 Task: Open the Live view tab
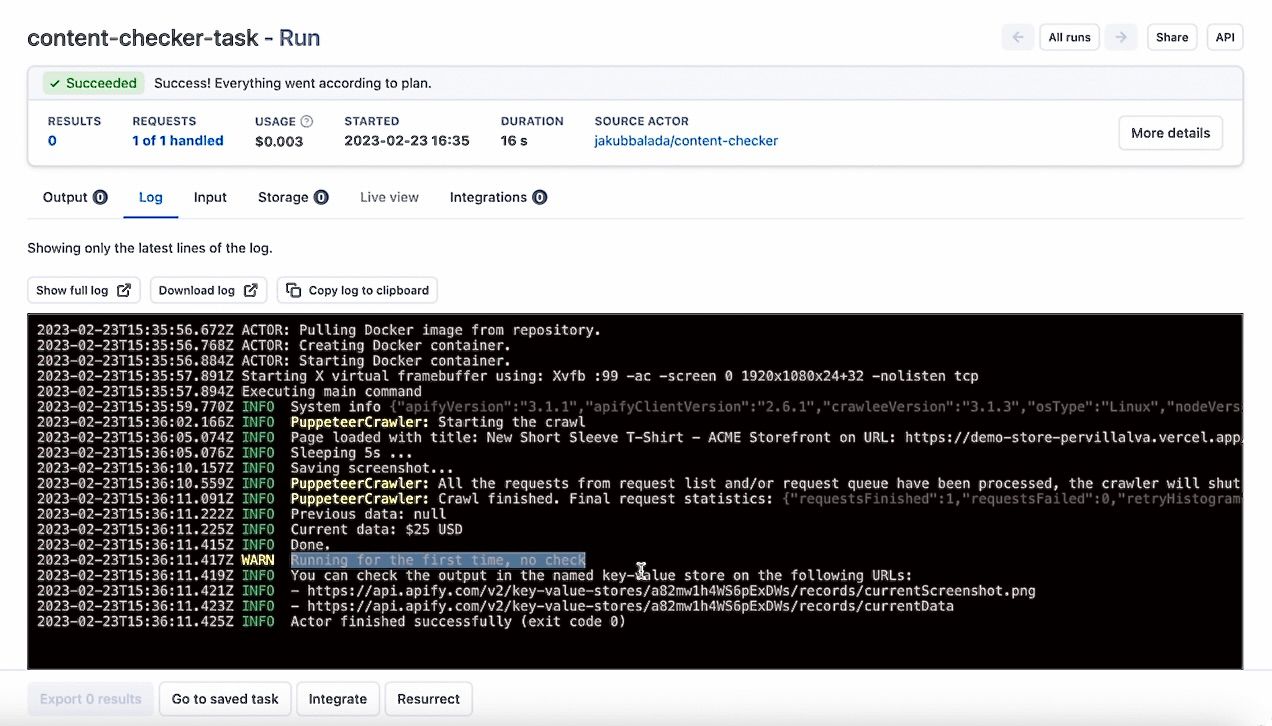388,197
